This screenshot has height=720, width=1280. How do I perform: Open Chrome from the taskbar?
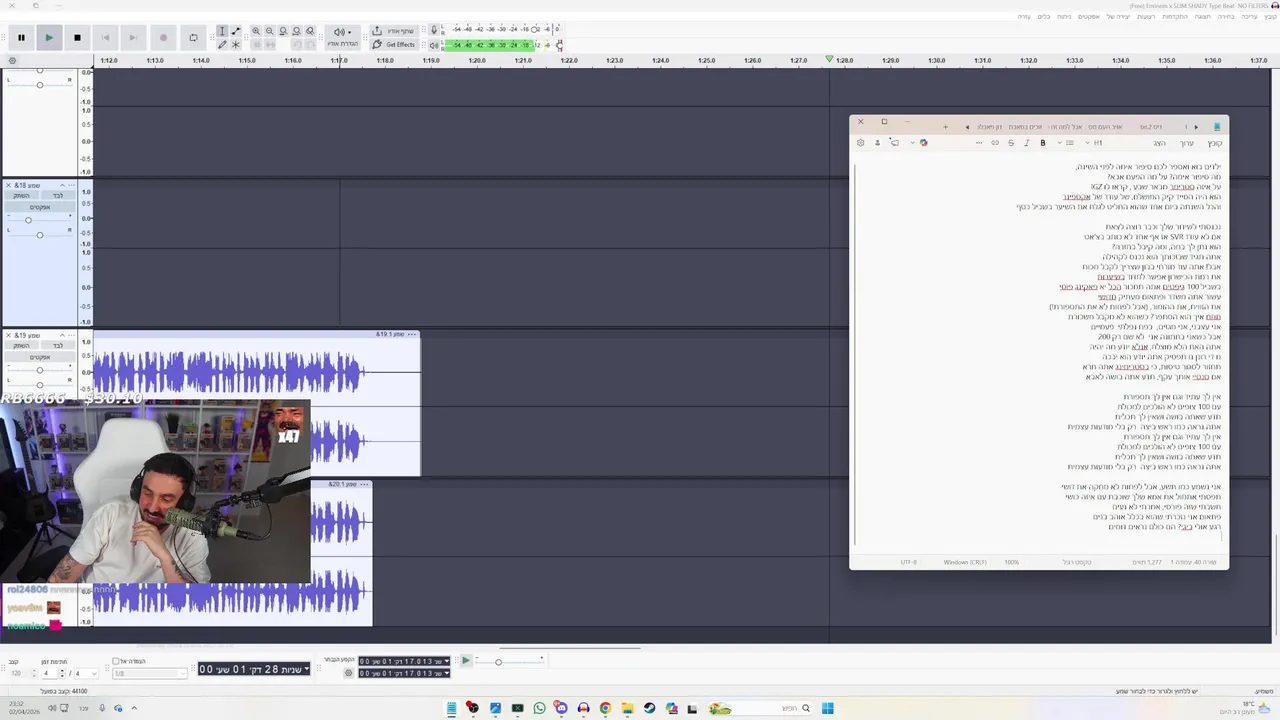[605, 708]
